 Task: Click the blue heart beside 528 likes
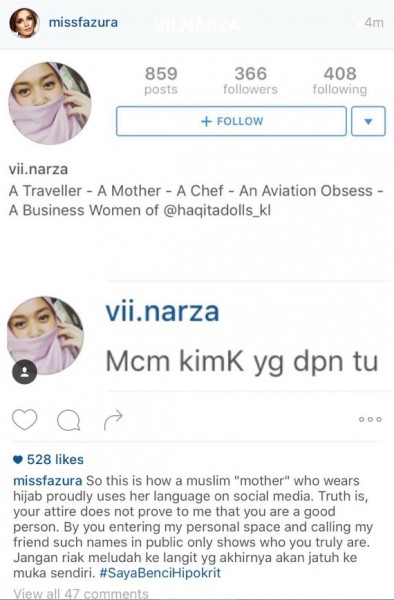tap(18, 460)
